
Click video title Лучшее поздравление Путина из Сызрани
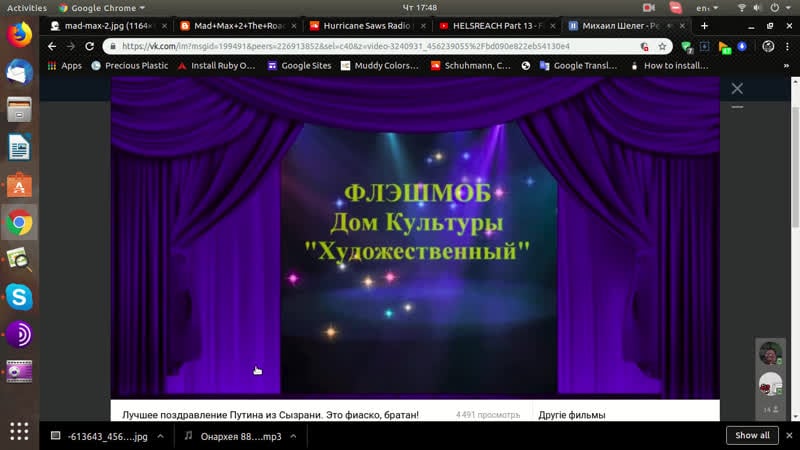270,415
